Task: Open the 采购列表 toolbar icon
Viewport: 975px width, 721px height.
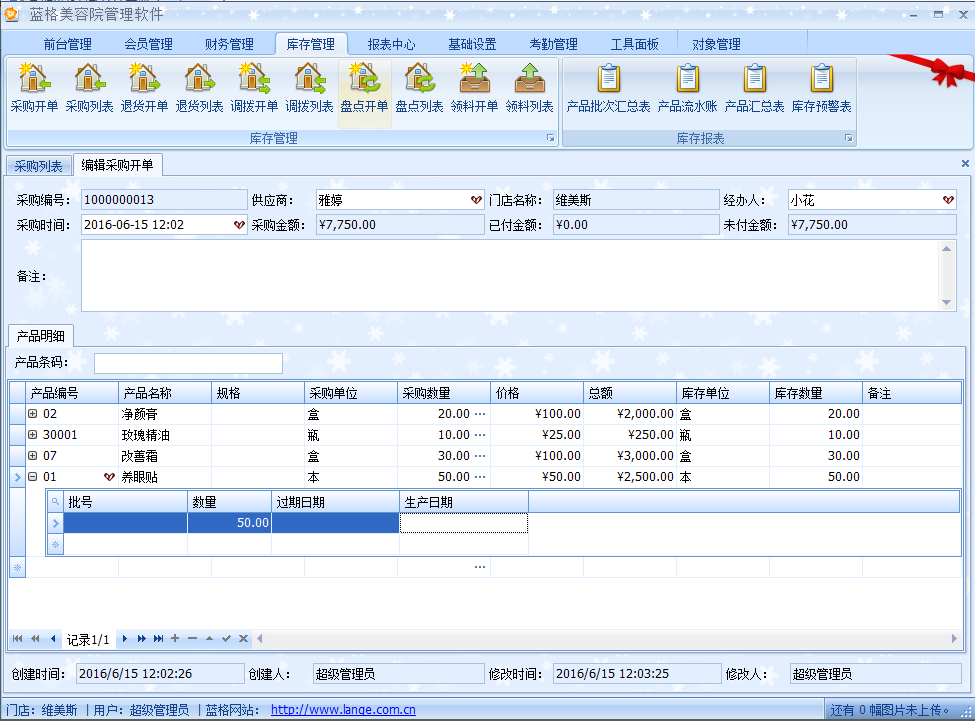Action: point(89,87)
